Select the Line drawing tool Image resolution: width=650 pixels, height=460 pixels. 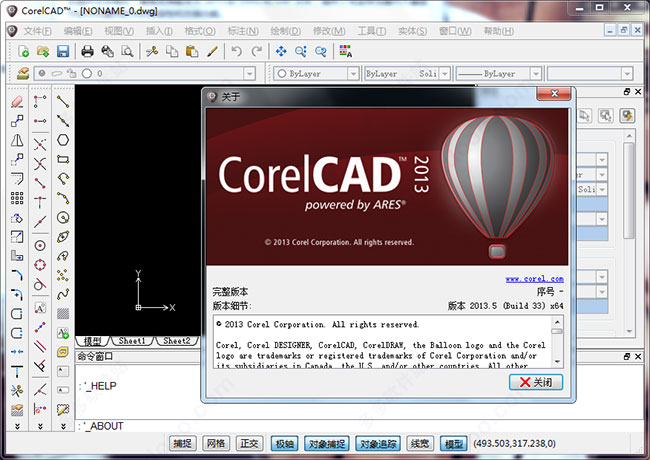(x=63, y=102)
